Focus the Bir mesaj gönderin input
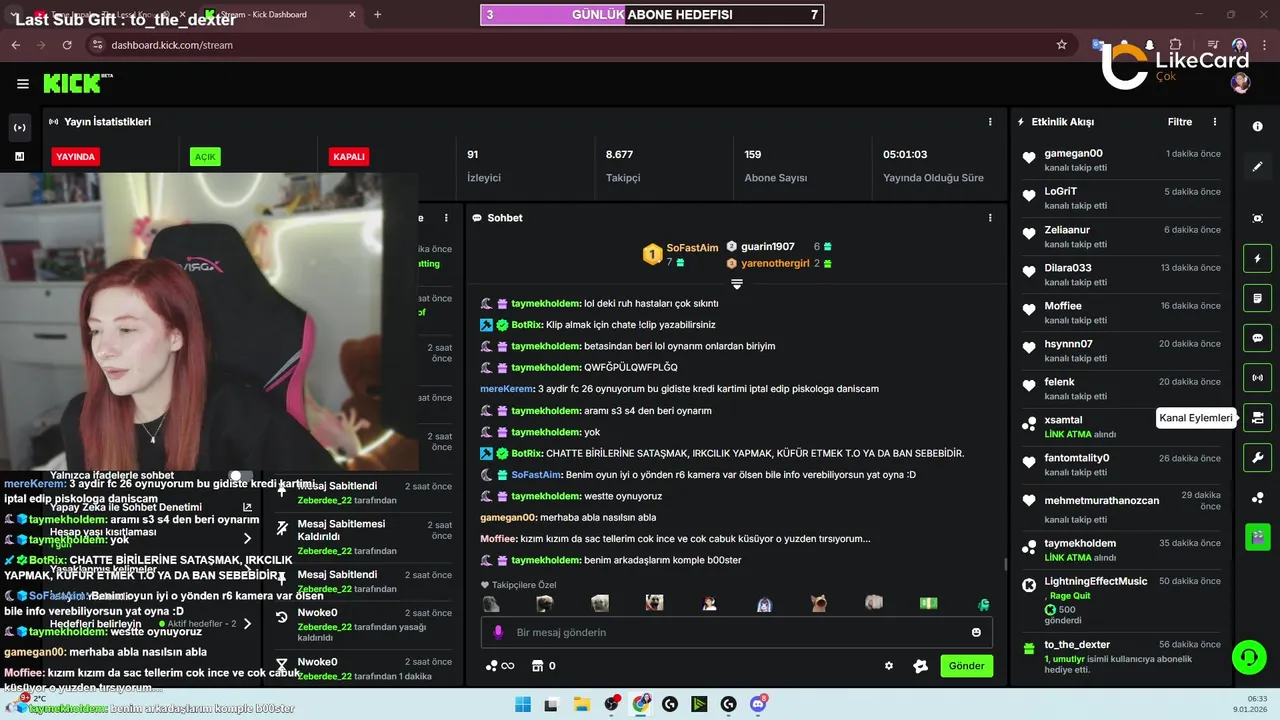Screen dimensions: 1280x720 735,632
